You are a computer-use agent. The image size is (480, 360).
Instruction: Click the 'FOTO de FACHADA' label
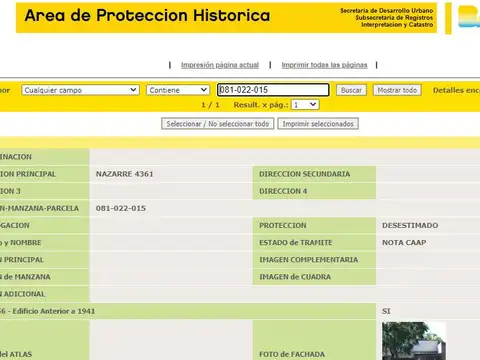[292, 354]
